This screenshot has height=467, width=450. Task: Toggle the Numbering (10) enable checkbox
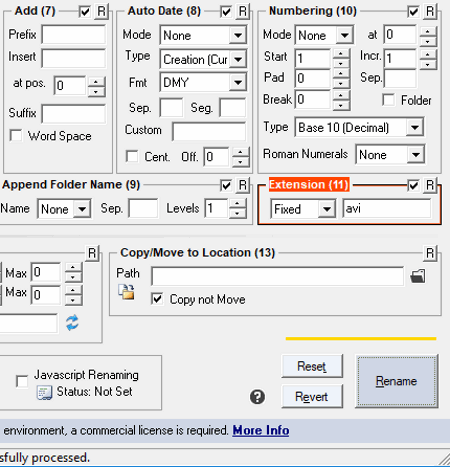tap(413, 12)
